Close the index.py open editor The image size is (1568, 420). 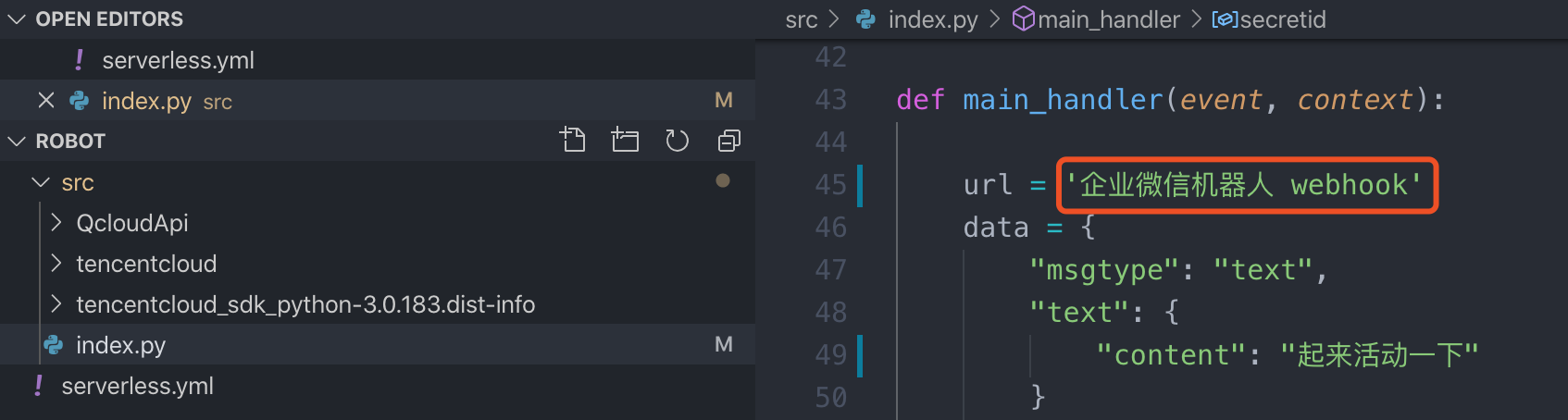pyautogui.click(x=46, y=100)
